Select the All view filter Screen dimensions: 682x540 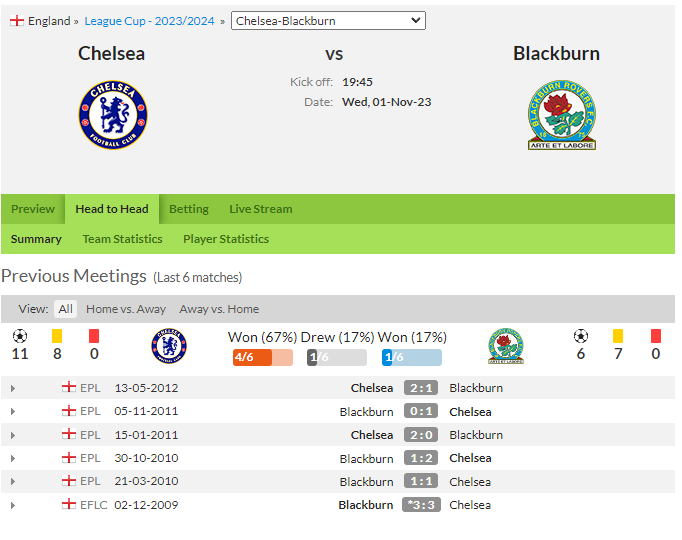click(66, 309)
